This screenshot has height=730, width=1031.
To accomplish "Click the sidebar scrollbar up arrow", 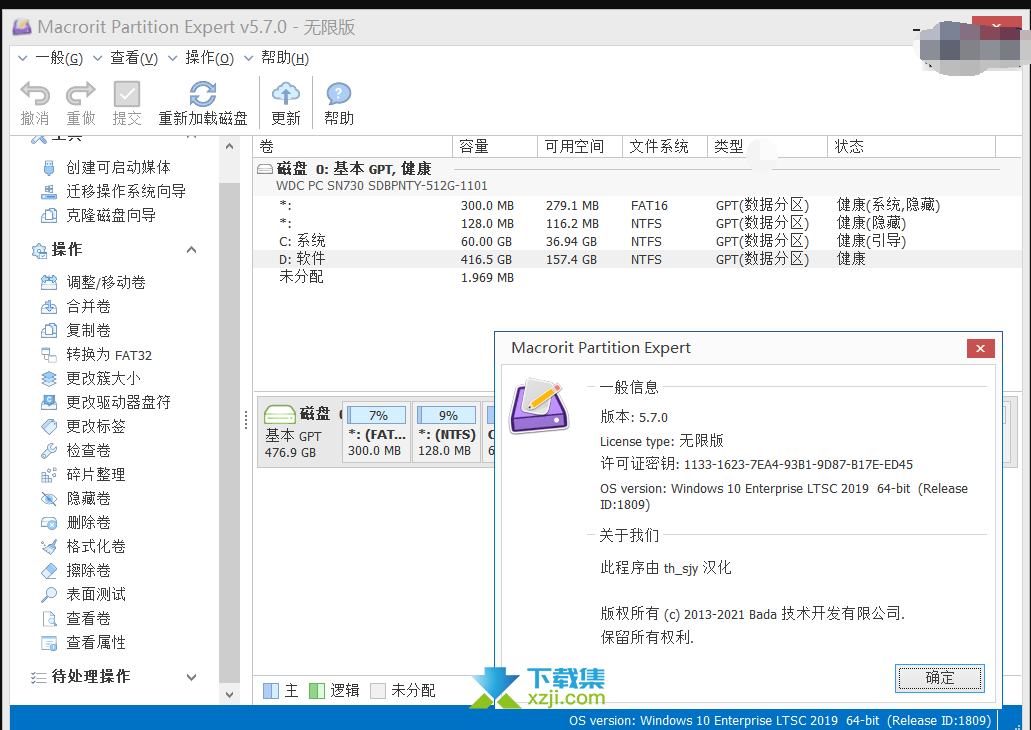I will tap(229, 146).
